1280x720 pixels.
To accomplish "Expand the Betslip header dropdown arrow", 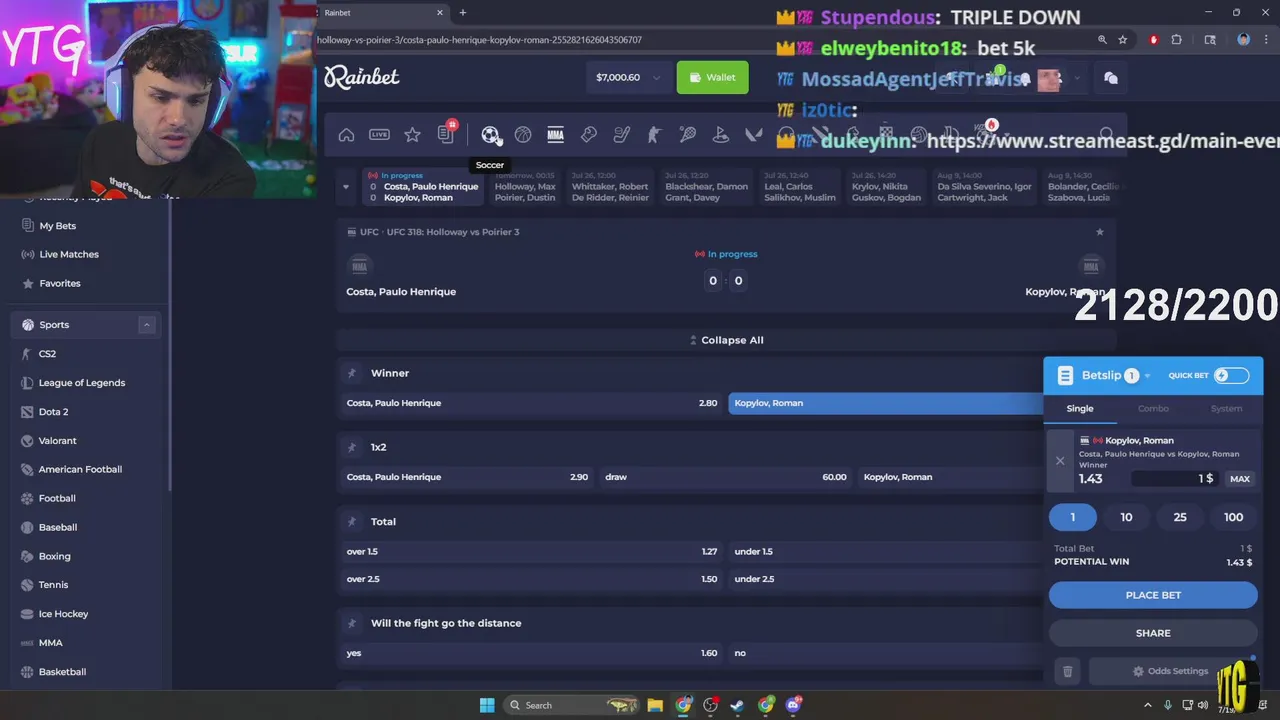I will 1147,376.
